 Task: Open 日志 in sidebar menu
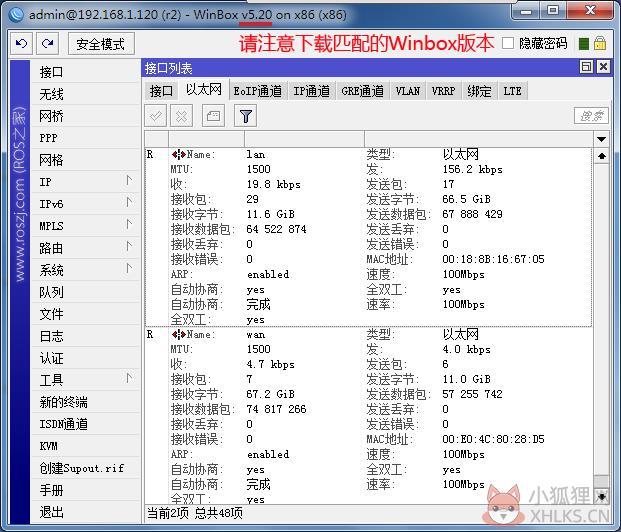click(x=85, y=336)
